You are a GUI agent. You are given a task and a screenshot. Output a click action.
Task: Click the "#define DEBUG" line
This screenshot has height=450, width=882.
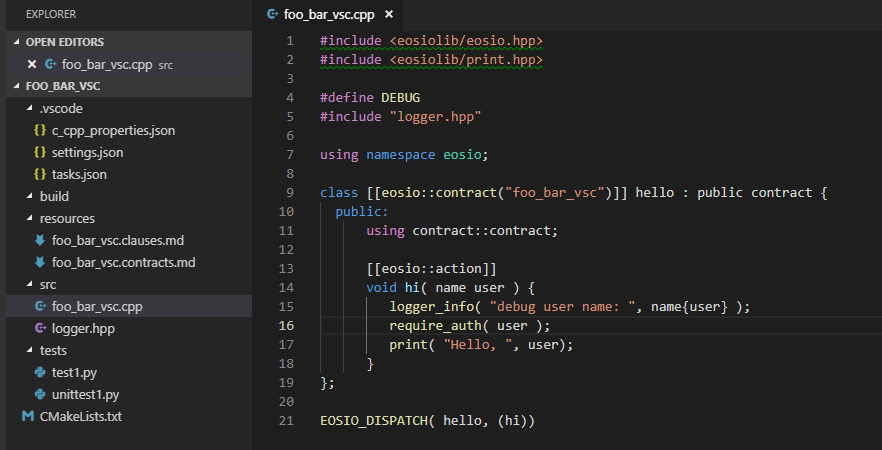point(370,98)
